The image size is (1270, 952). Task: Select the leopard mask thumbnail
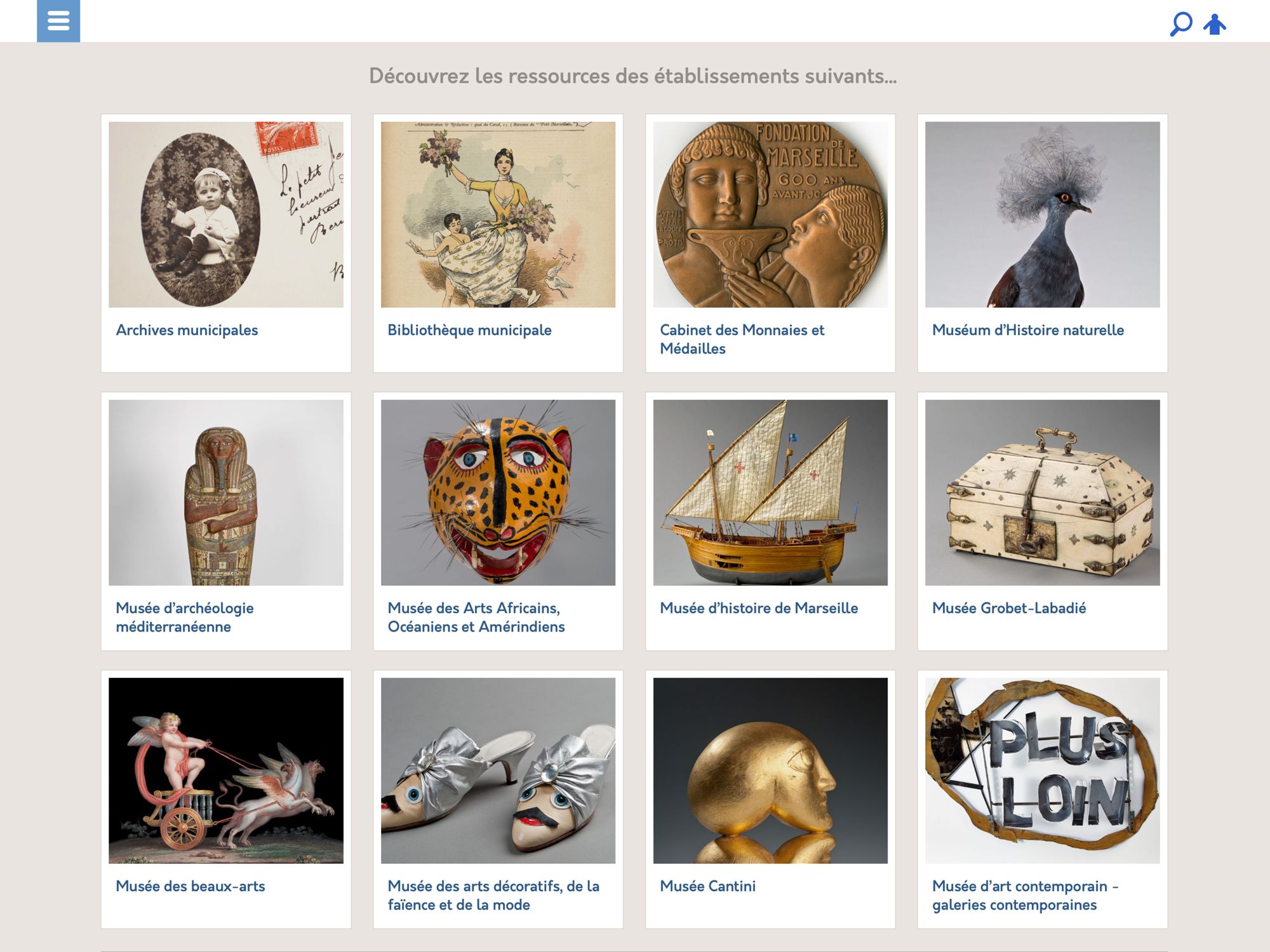(x=498, y=493)
